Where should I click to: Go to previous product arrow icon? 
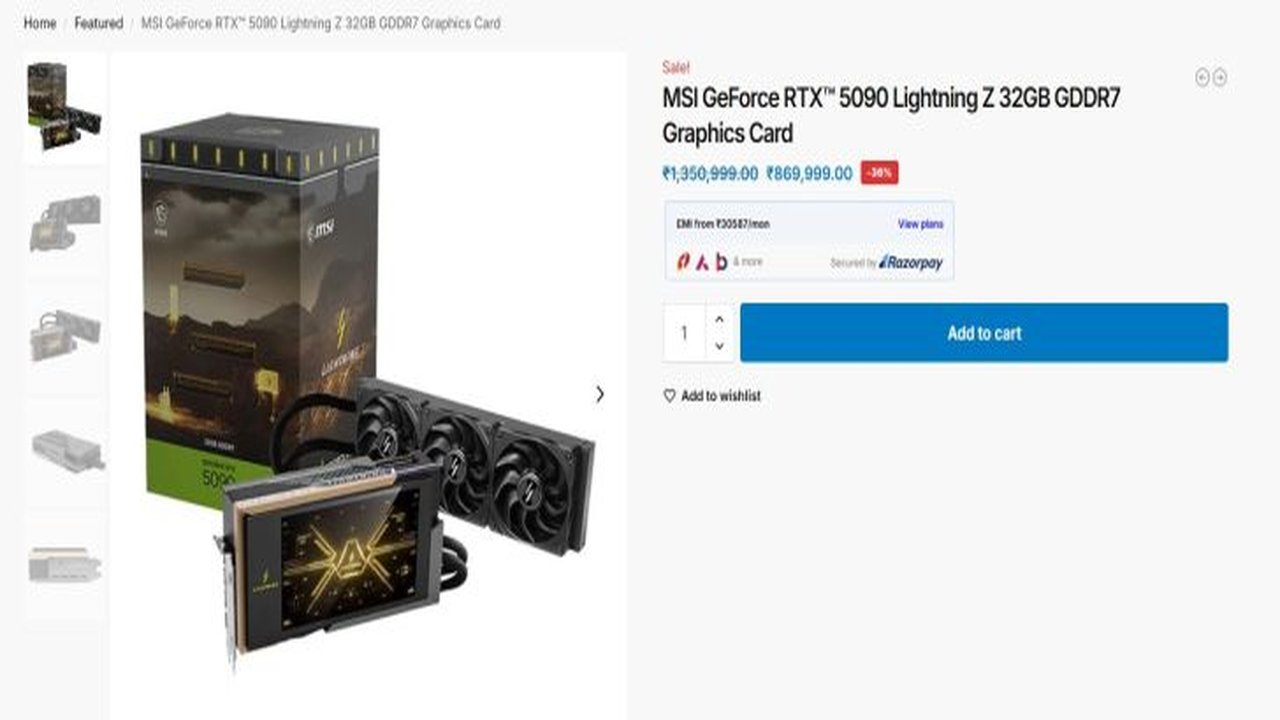pyautogui.click(x=1202, y=78)
